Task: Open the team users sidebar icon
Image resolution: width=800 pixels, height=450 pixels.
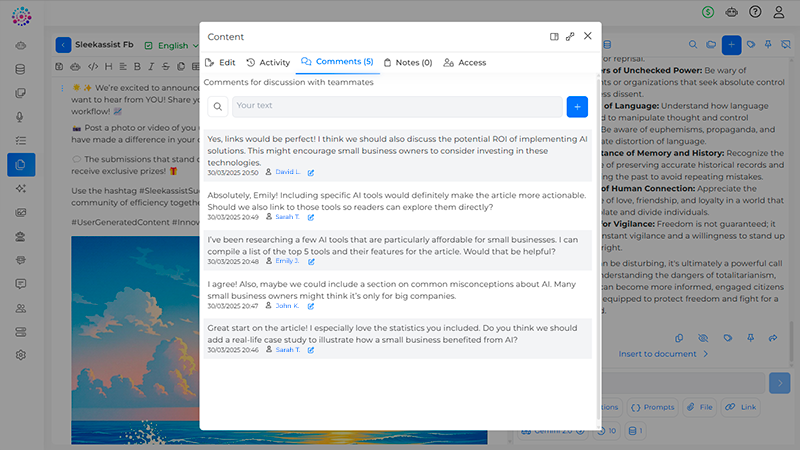Action: (x=20, y=308)
